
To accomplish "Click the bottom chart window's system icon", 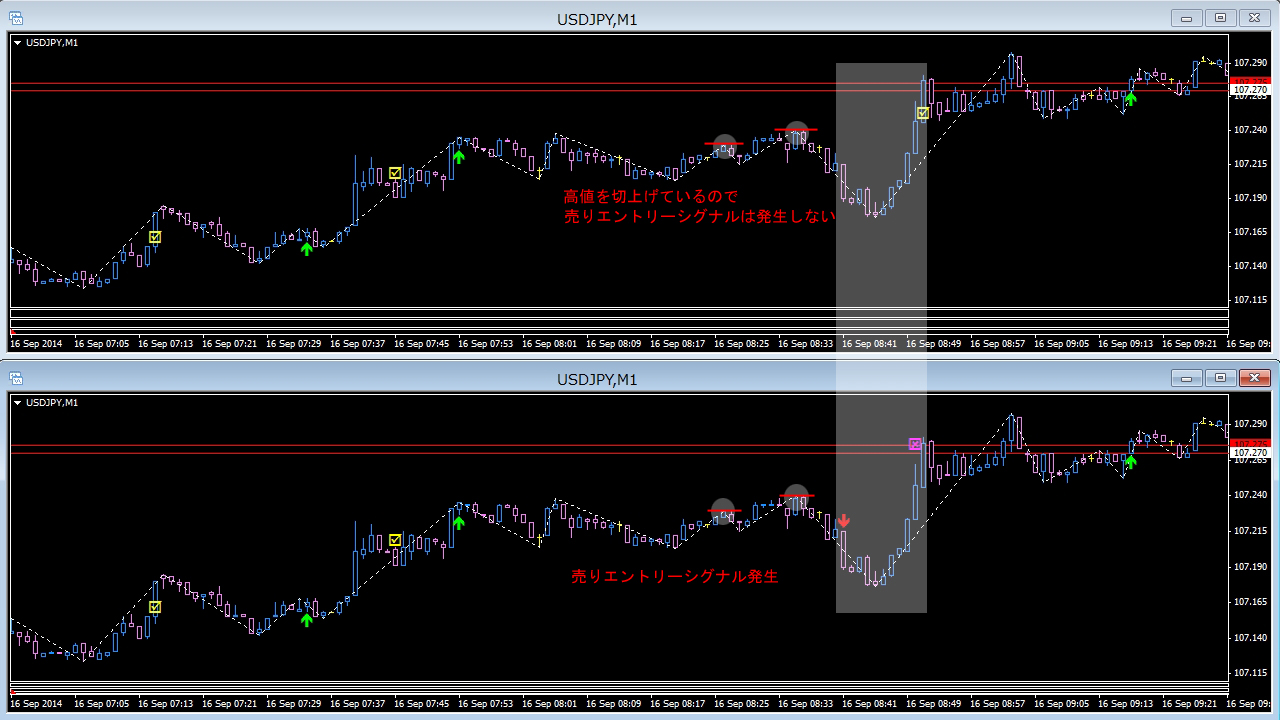I will pyautogui.click(x=16, y=377).
